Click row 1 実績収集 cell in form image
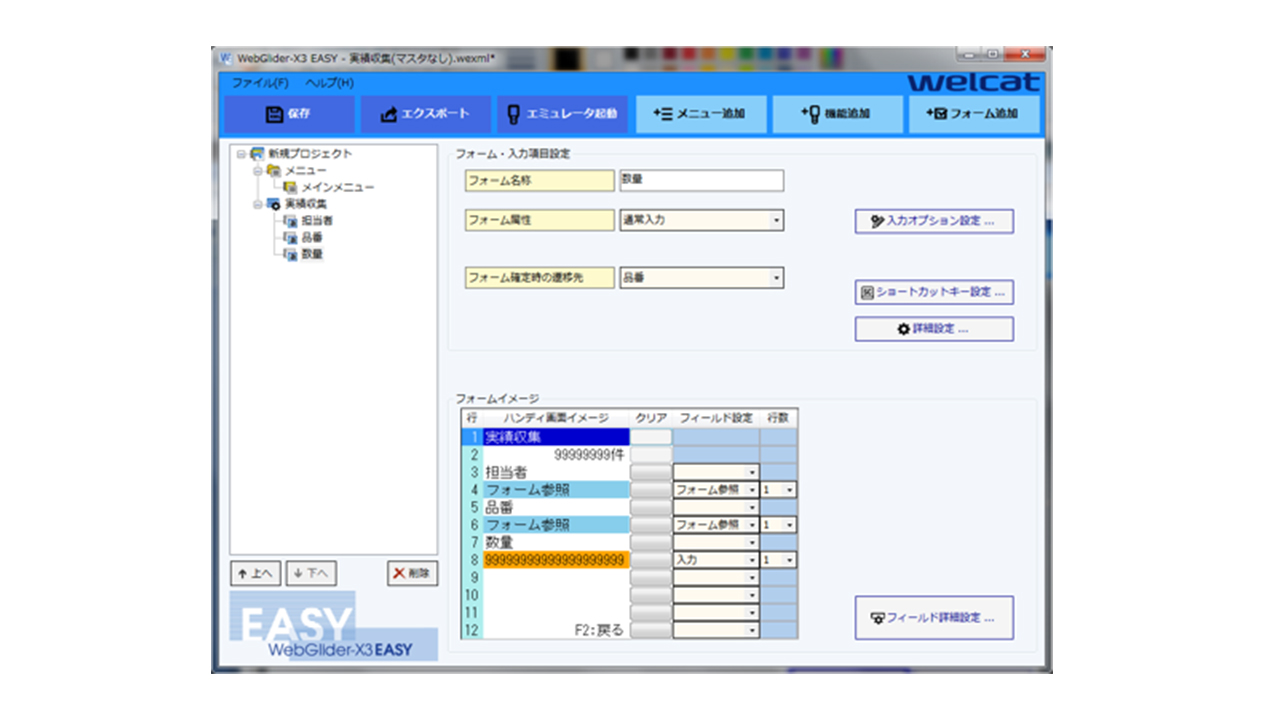This screenshot has height=720, width=1280. point(556,437)
